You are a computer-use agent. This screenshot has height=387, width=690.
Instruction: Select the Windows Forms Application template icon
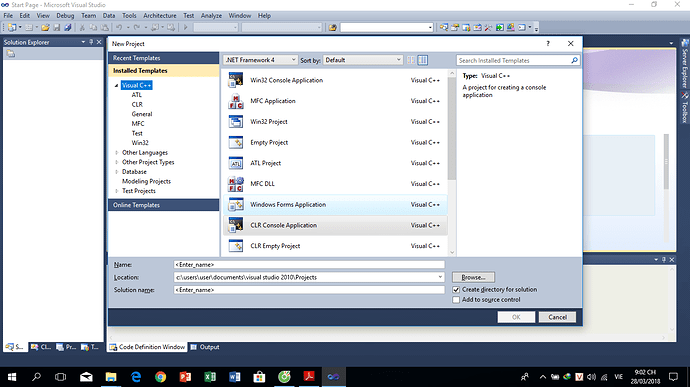pyautogui.click(x=235, y=204)
